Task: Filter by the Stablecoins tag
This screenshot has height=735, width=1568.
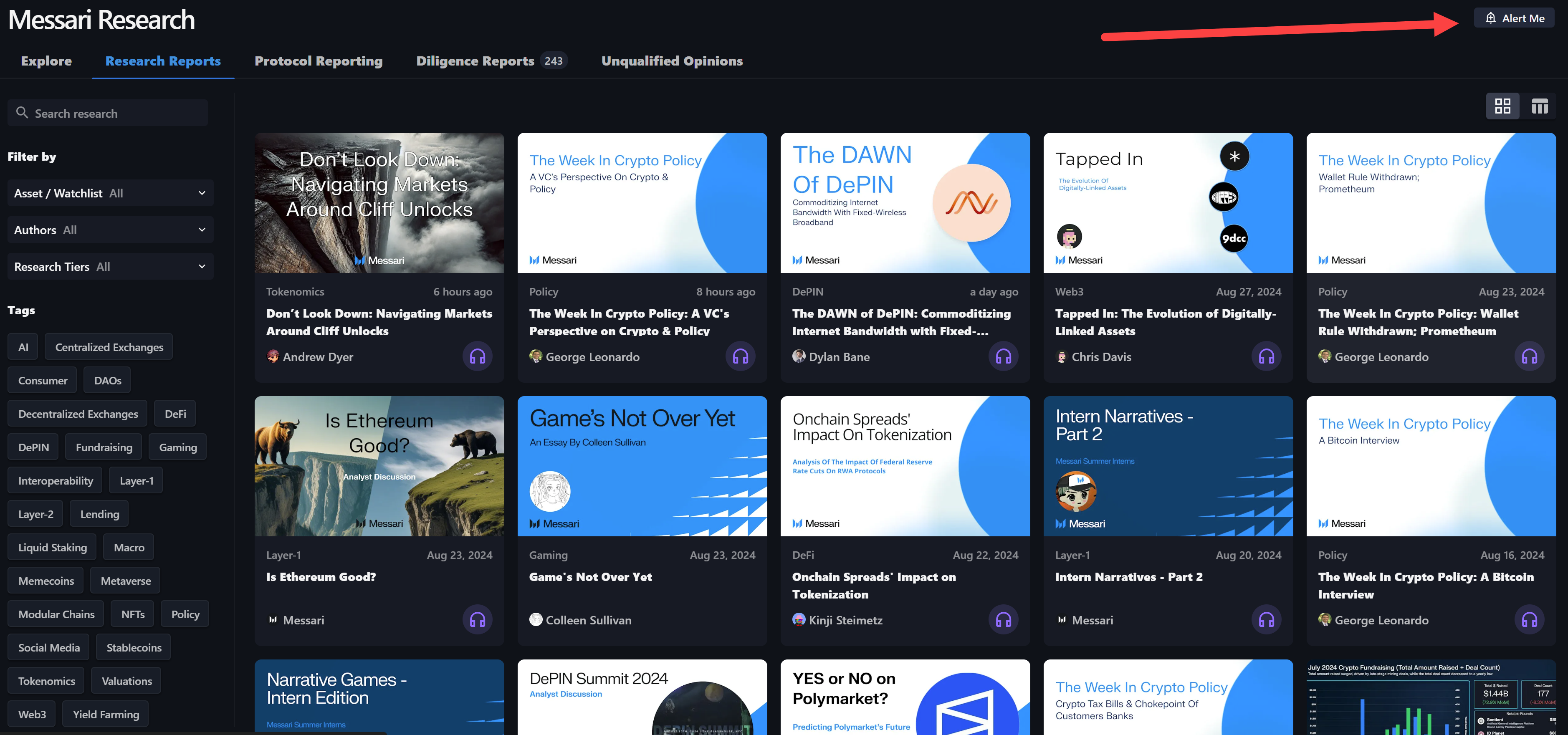Action: point(134,647)
